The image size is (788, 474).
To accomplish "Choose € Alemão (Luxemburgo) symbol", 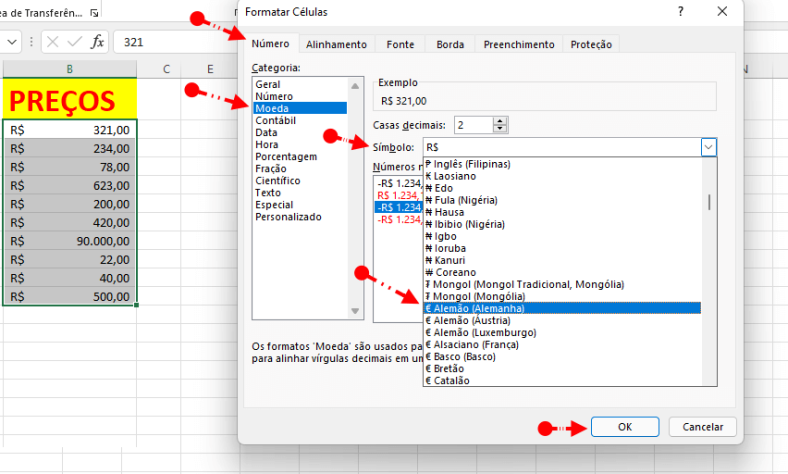I will [x=562, y=332].
